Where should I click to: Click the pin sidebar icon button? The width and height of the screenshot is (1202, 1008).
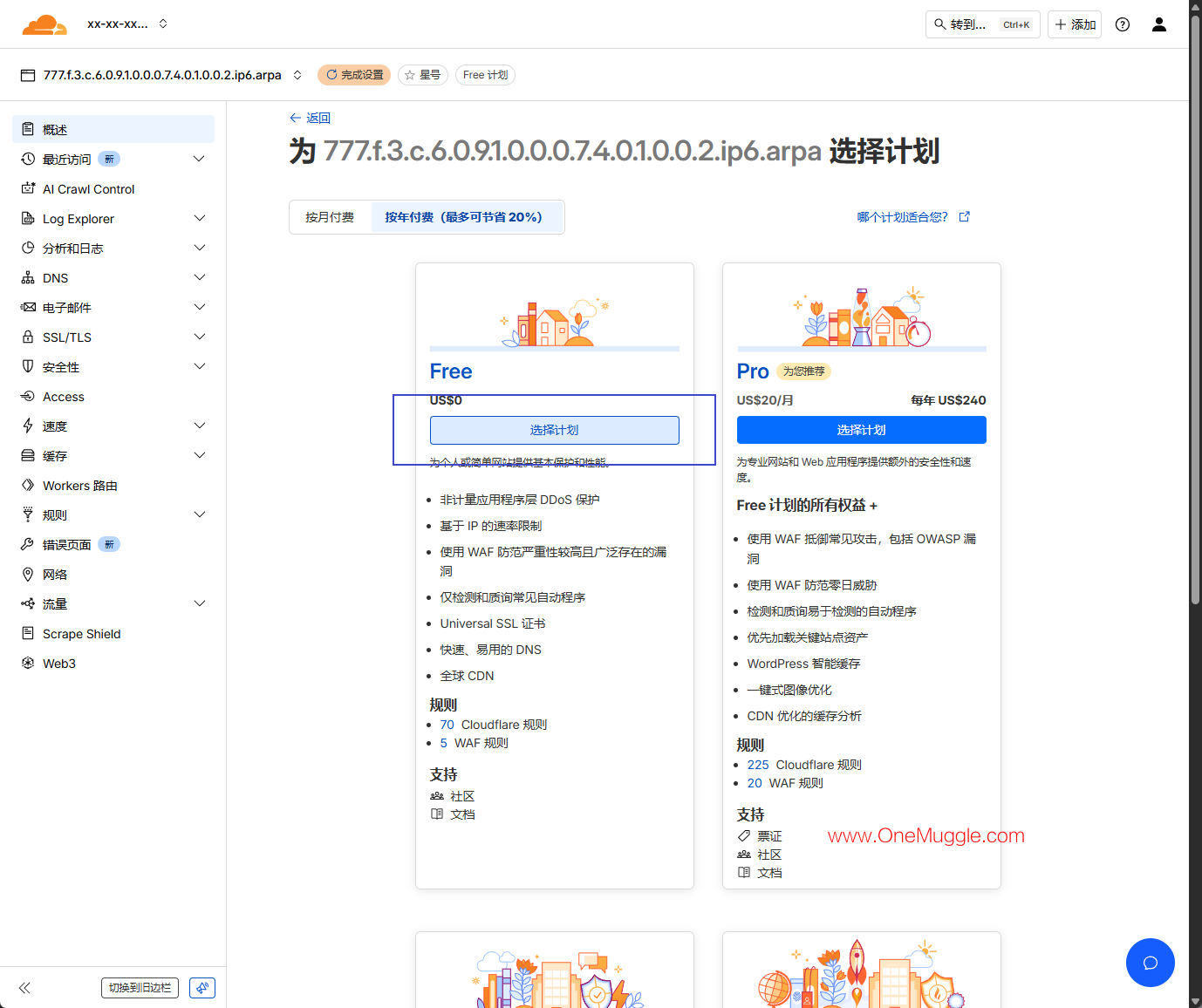click(202, 988)
